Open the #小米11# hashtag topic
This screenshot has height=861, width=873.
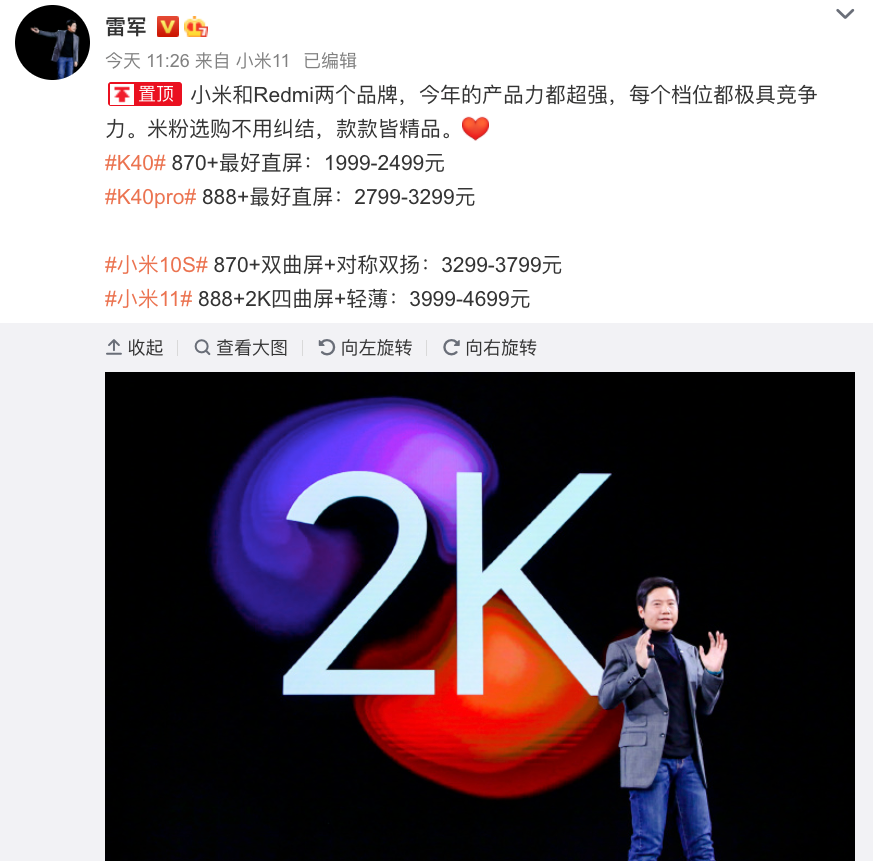pos(149,299)
